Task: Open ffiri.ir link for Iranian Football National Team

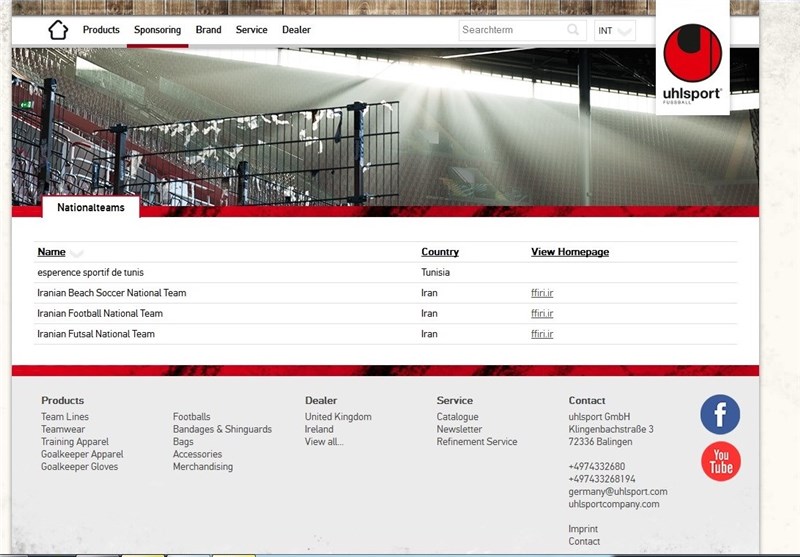Action: (x=542, y=314)
